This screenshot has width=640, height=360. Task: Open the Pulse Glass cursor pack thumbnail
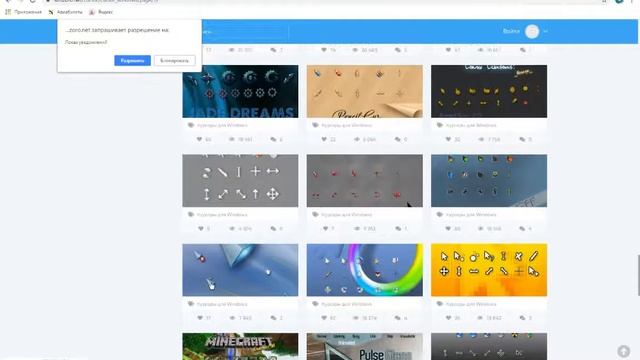364,347
